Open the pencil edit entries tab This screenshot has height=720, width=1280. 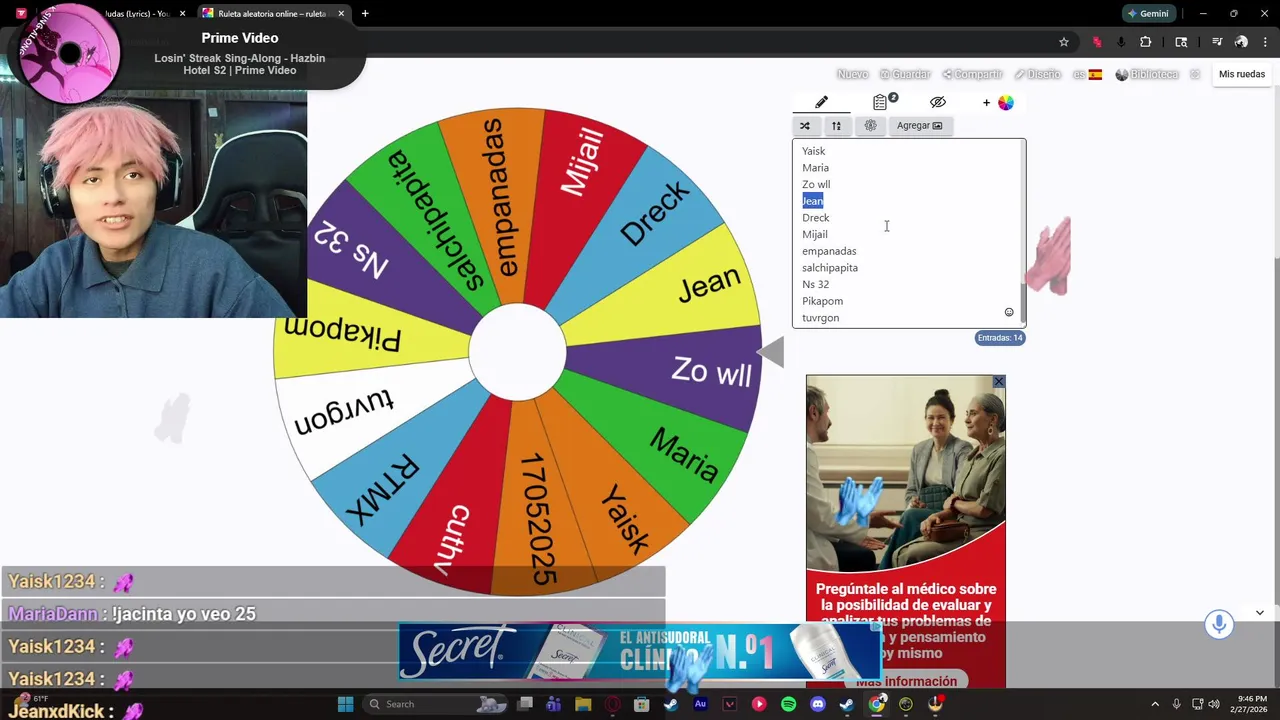click(x=821, y=102)
